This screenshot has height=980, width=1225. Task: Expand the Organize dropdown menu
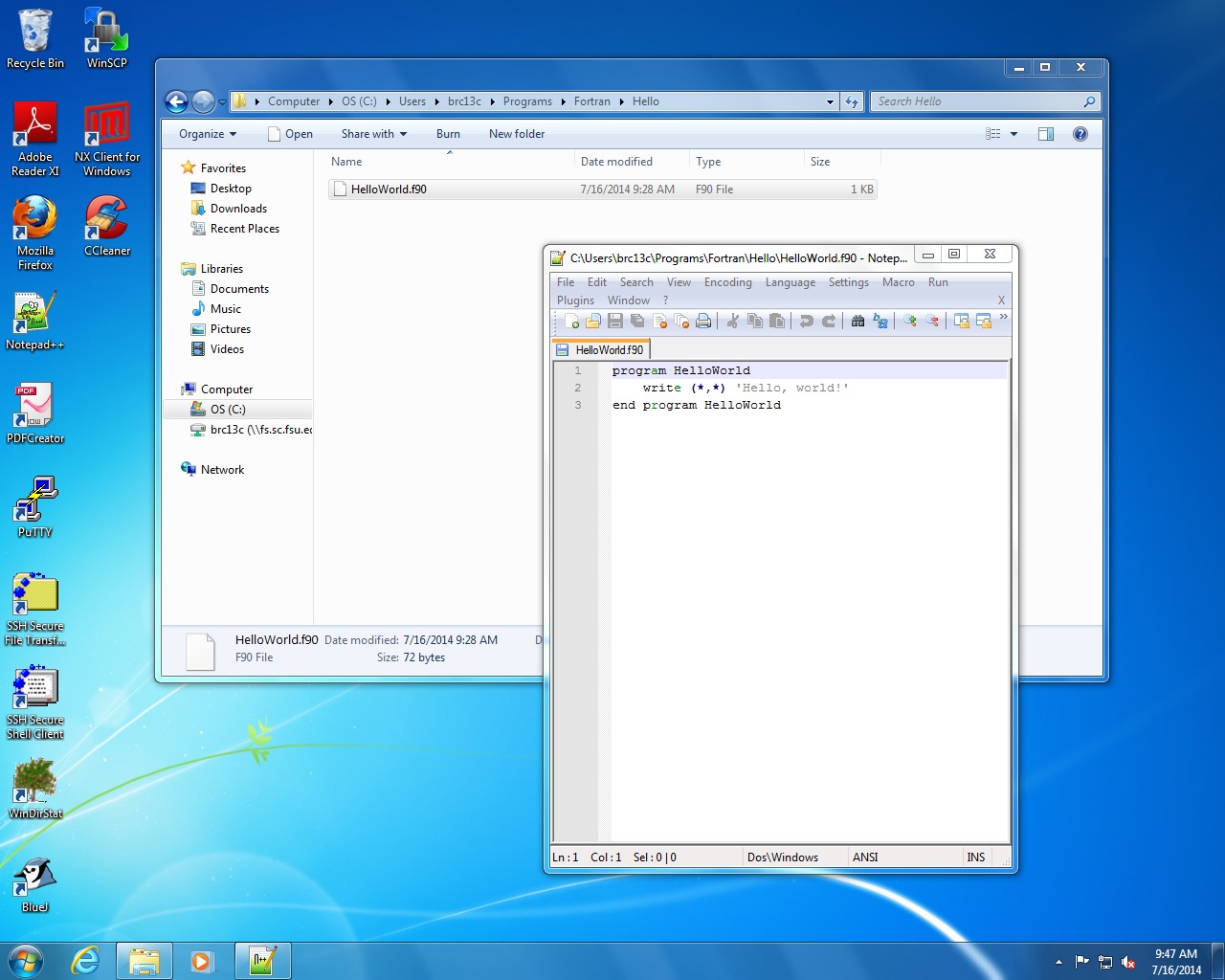tap(207, 134)
